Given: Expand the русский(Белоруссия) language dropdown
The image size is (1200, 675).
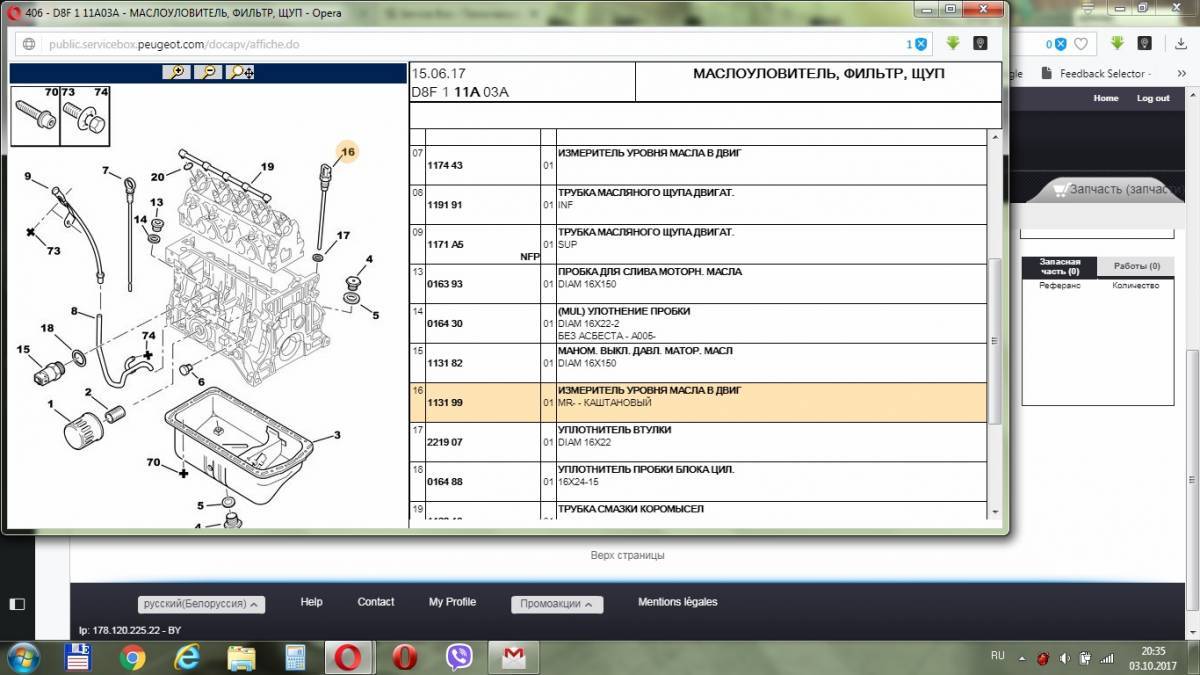Looking at the screenshot, I should click(202, 604).
